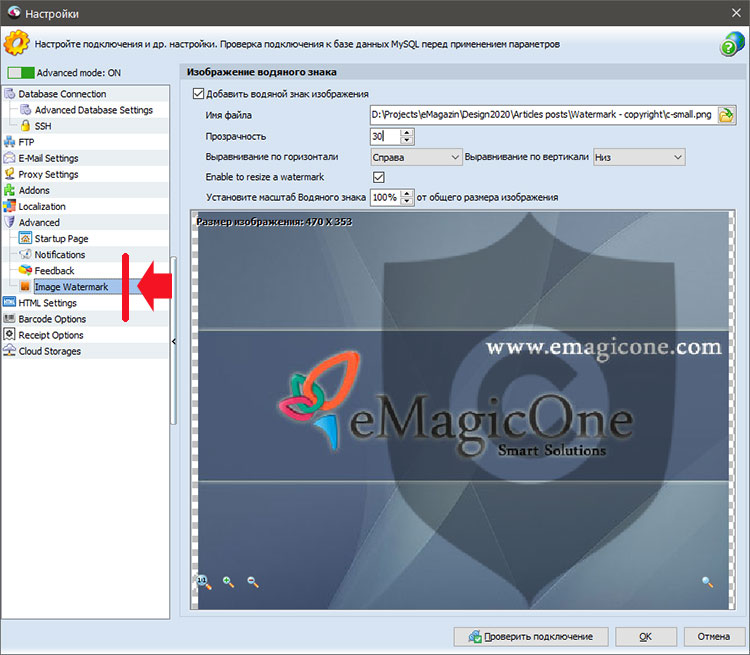Uncheck Добавить водяной знак изображения
750x655 pixels.
click(x=198, y=93)
